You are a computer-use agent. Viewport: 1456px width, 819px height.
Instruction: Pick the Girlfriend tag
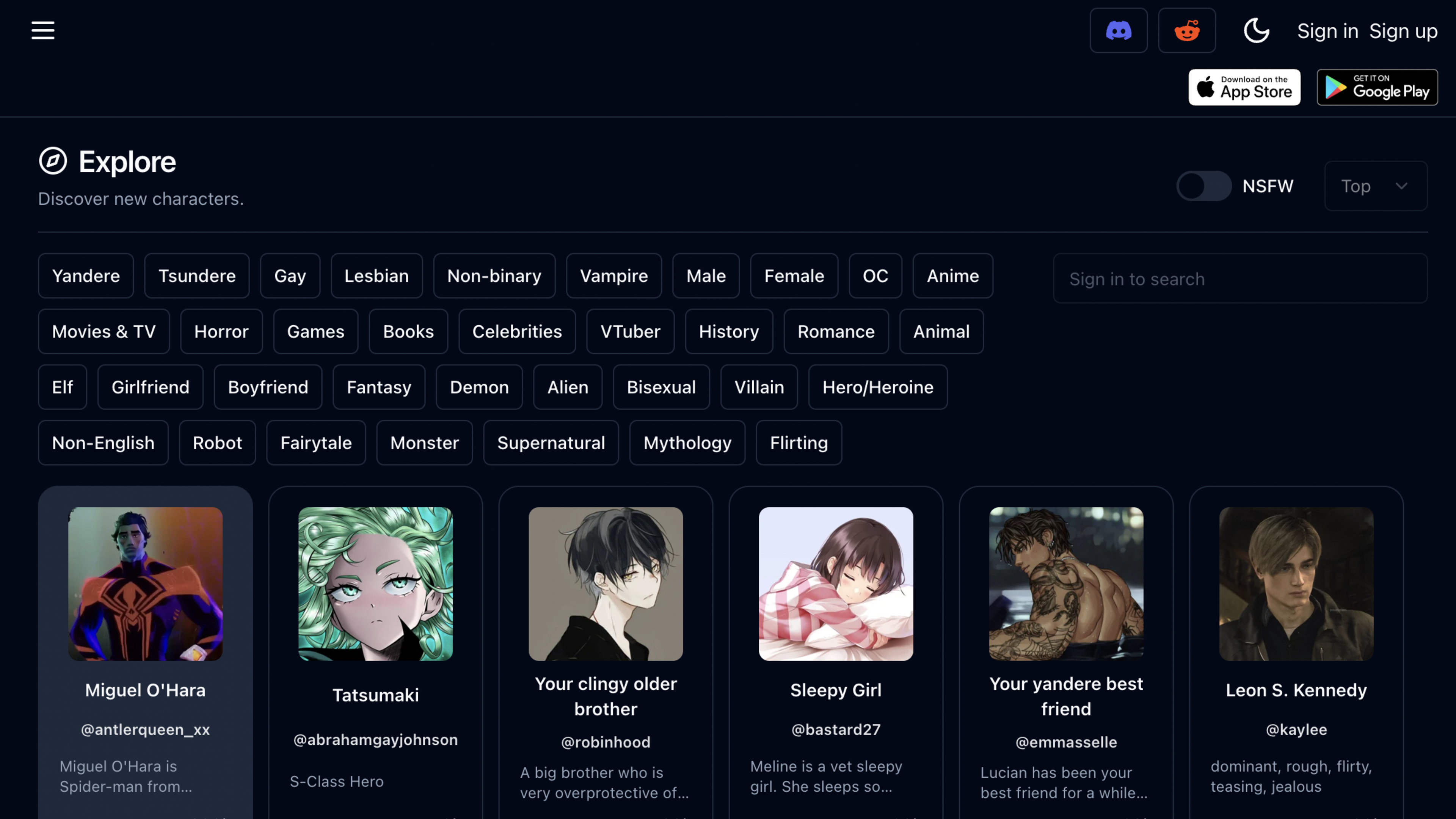(151, 387)
